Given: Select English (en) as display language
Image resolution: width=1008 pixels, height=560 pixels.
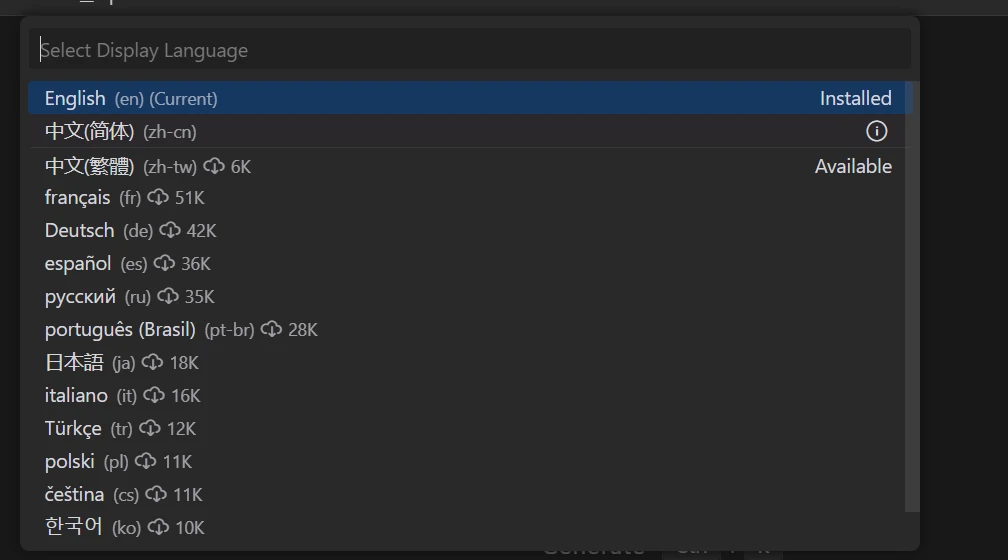Looking at the screenshot, I should (x=470, y=98).
